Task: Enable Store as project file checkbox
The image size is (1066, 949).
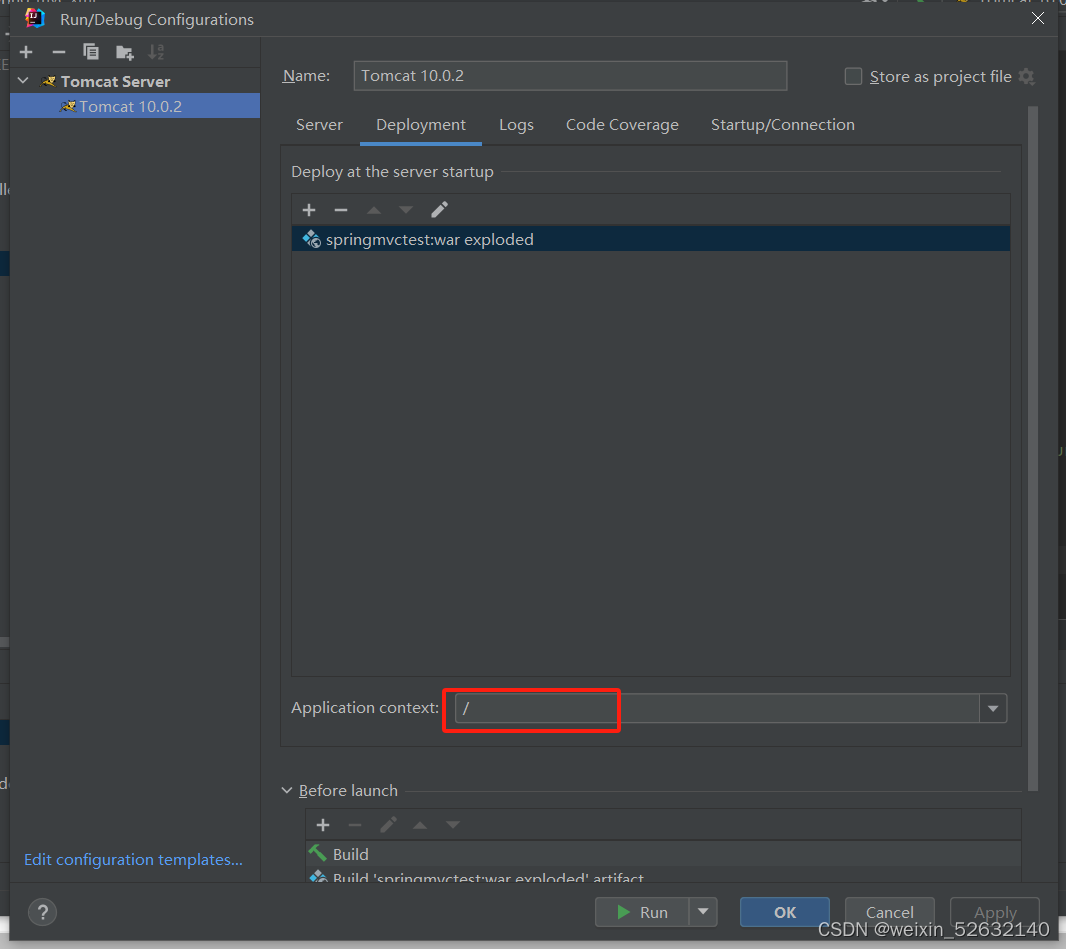Action: pyautogui.click(x=853, y=77)
